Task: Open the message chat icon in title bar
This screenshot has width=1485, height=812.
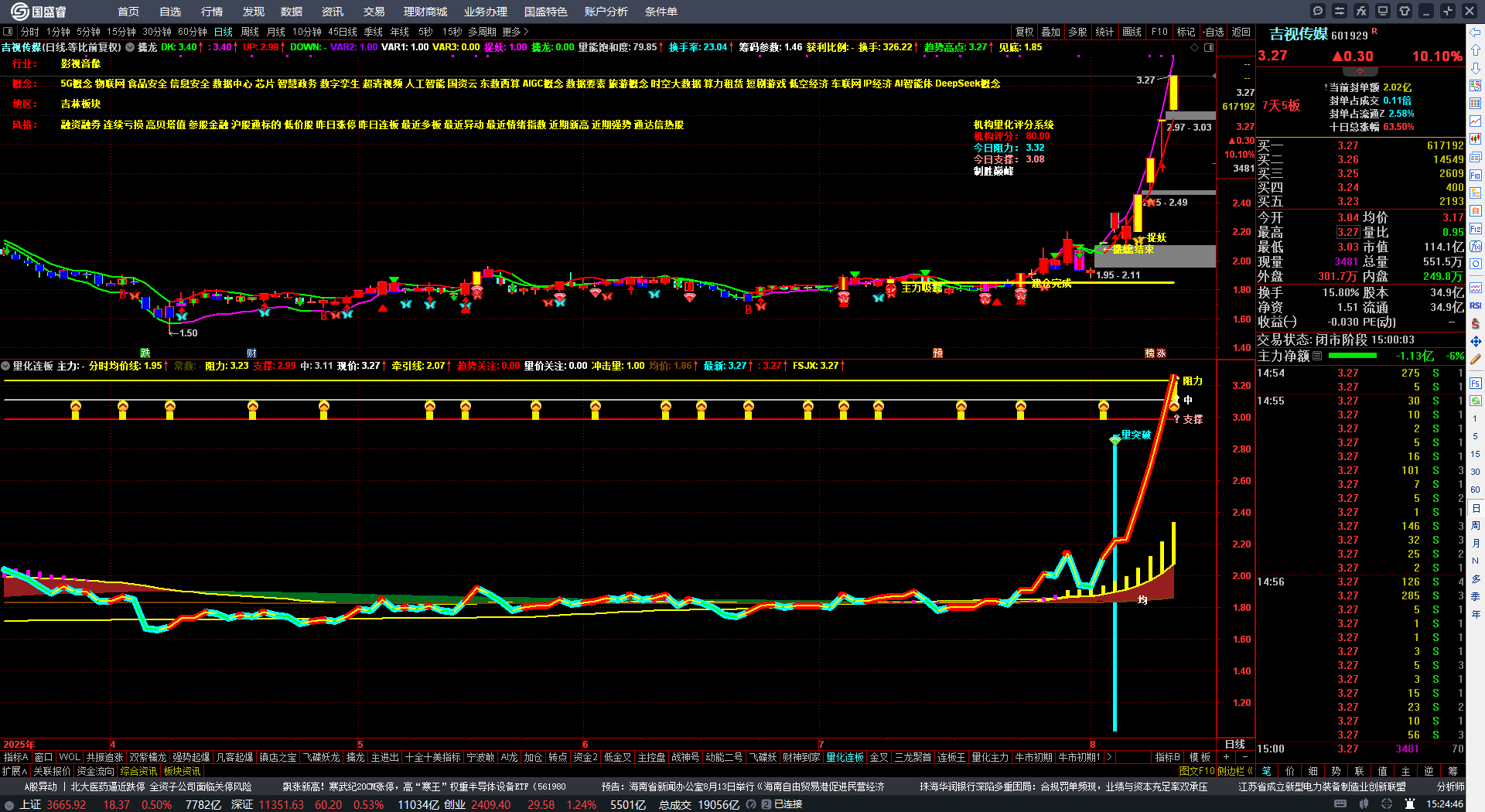Action: [x=1318, y=11]
